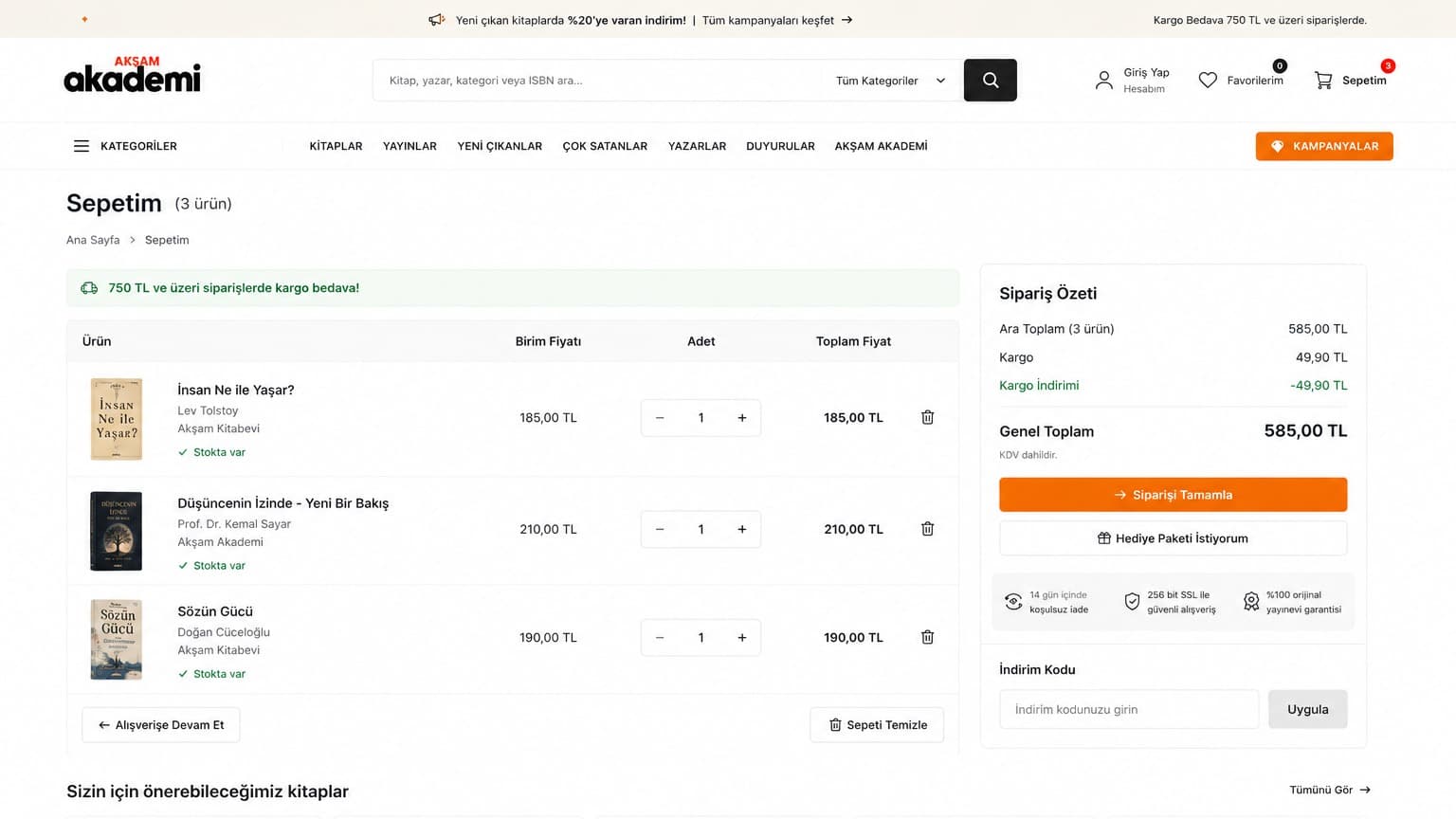The height and width of the screenshot is (819, 1456).
Task: Click the Birim Fiyatı column header
Action: click(548, 341)
